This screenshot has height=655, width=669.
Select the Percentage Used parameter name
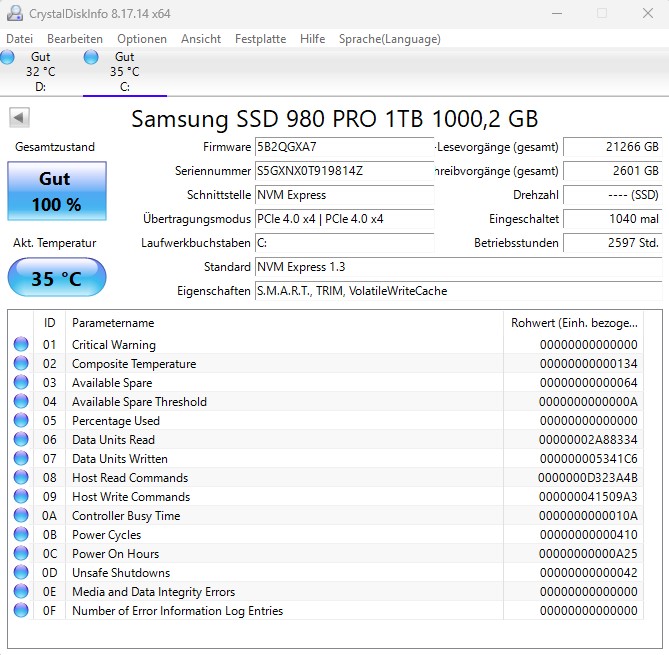[x=116, y=421]
